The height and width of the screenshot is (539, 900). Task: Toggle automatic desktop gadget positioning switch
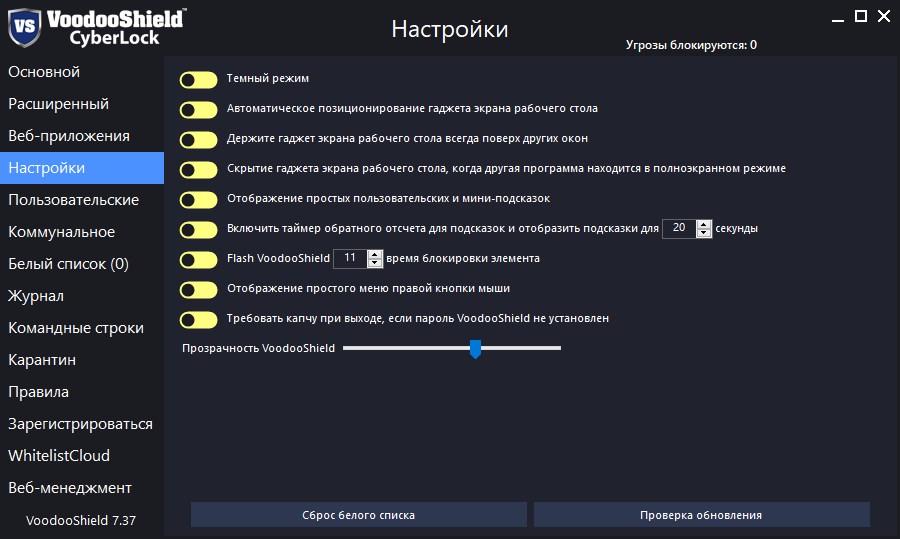199,109
